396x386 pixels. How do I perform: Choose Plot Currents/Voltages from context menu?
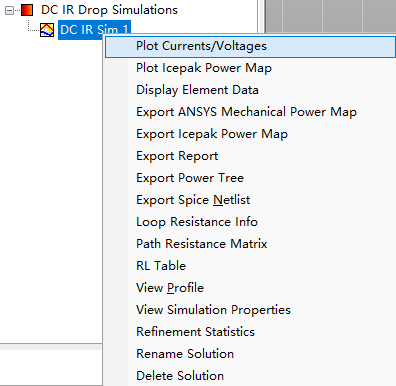250,46
